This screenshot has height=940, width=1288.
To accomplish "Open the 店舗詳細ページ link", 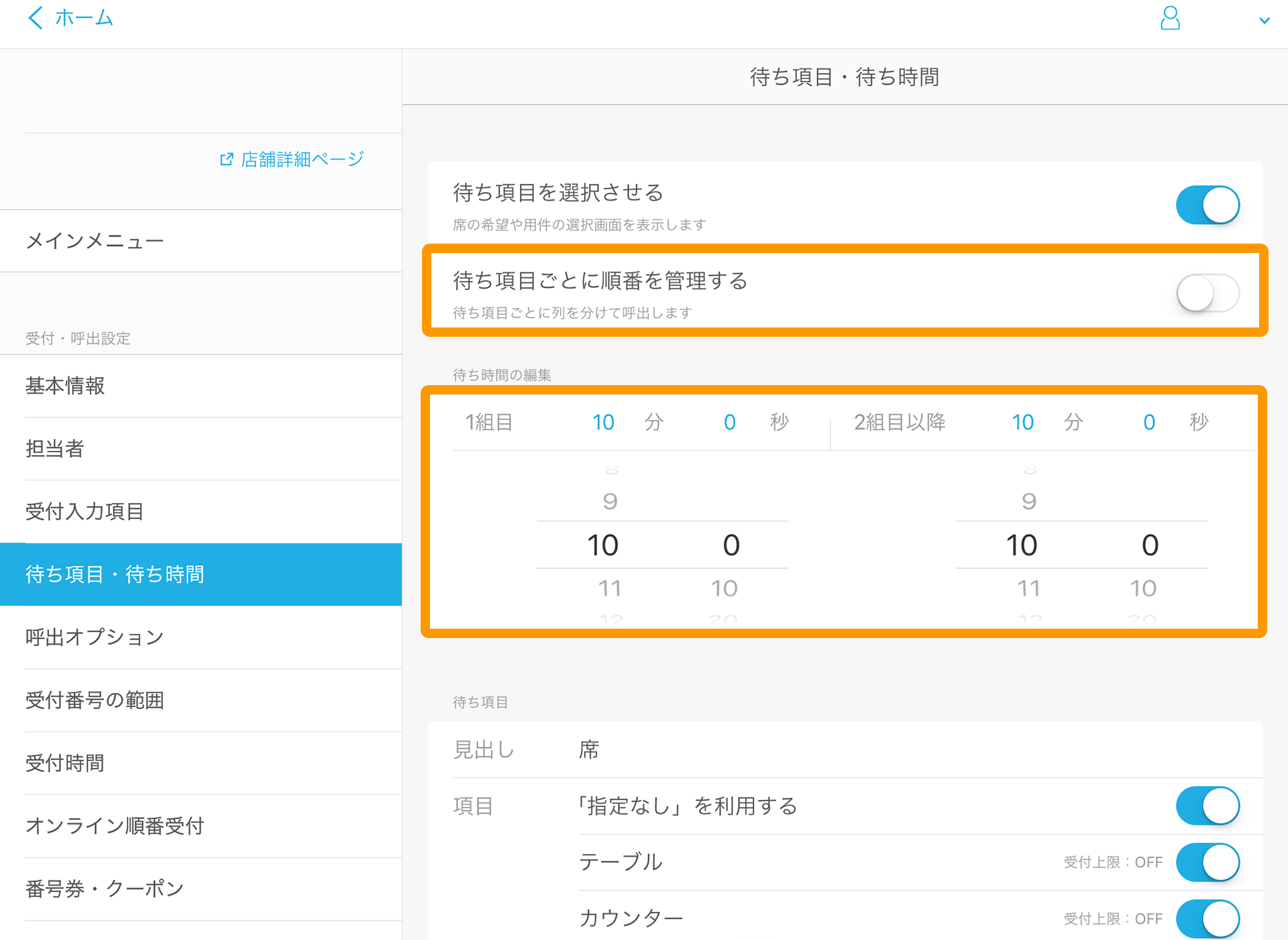I will point(302,159).
